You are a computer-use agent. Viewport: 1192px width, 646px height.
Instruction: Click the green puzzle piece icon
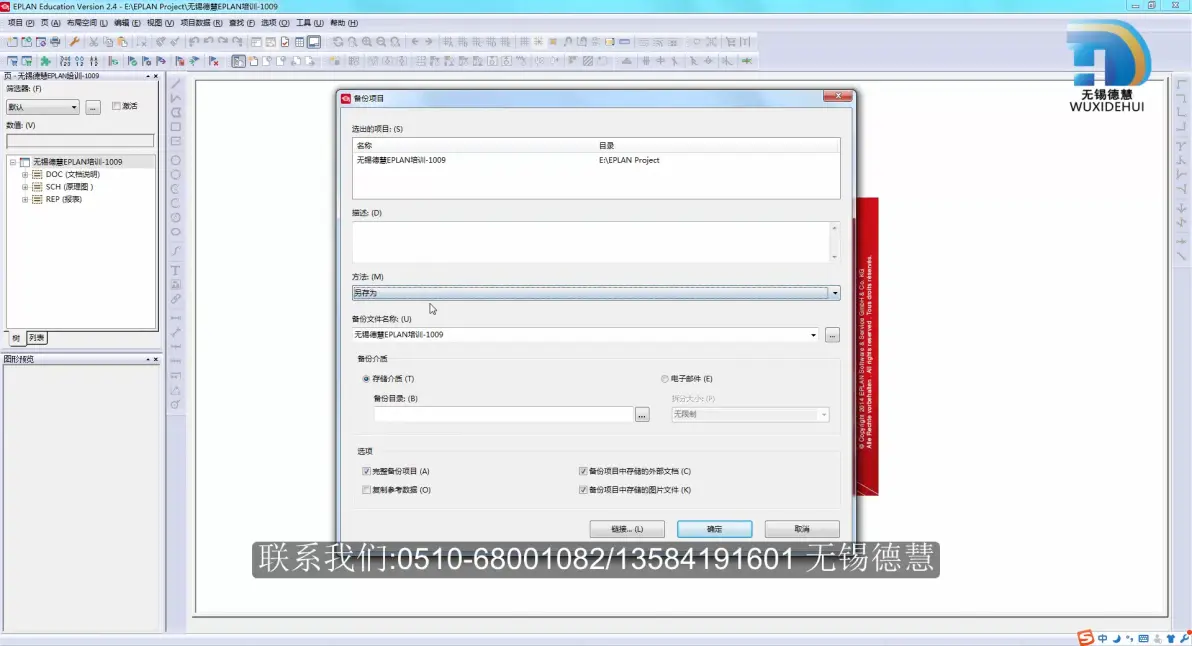[x=46, y=61]
